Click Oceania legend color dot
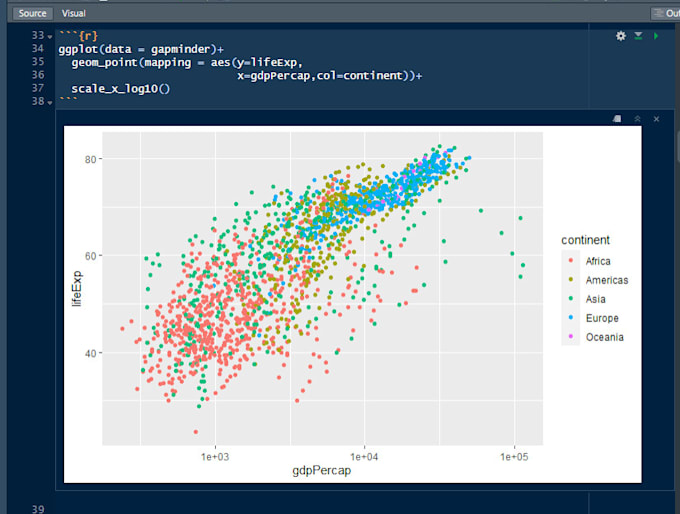 pos(571,336)
